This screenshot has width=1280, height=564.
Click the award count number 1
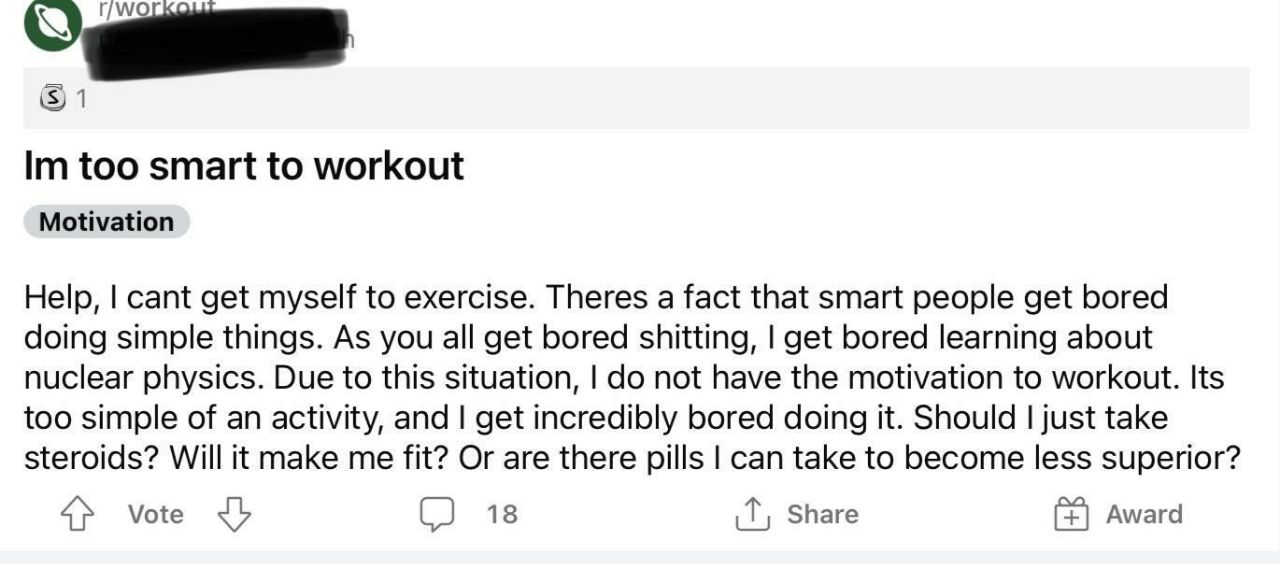[x=82, y=99]
